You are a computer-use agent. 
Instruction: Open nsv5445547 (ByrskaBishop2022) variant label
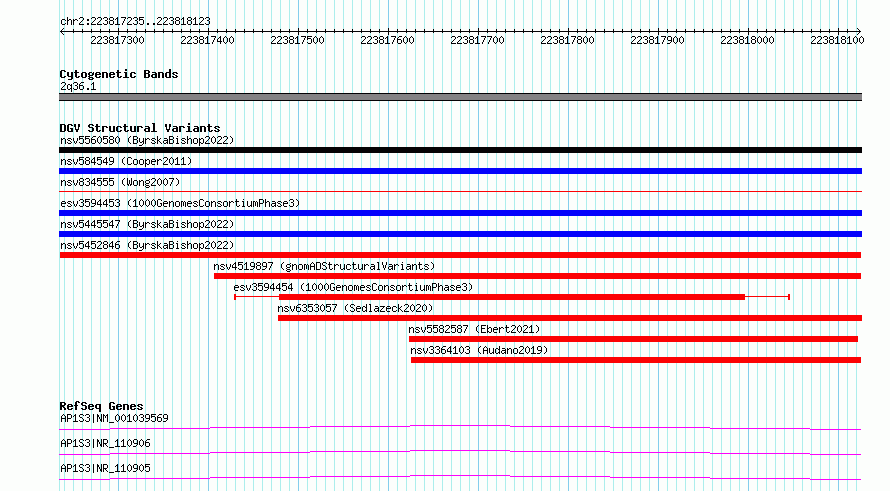pyautogui.click(x=147, y=224)
